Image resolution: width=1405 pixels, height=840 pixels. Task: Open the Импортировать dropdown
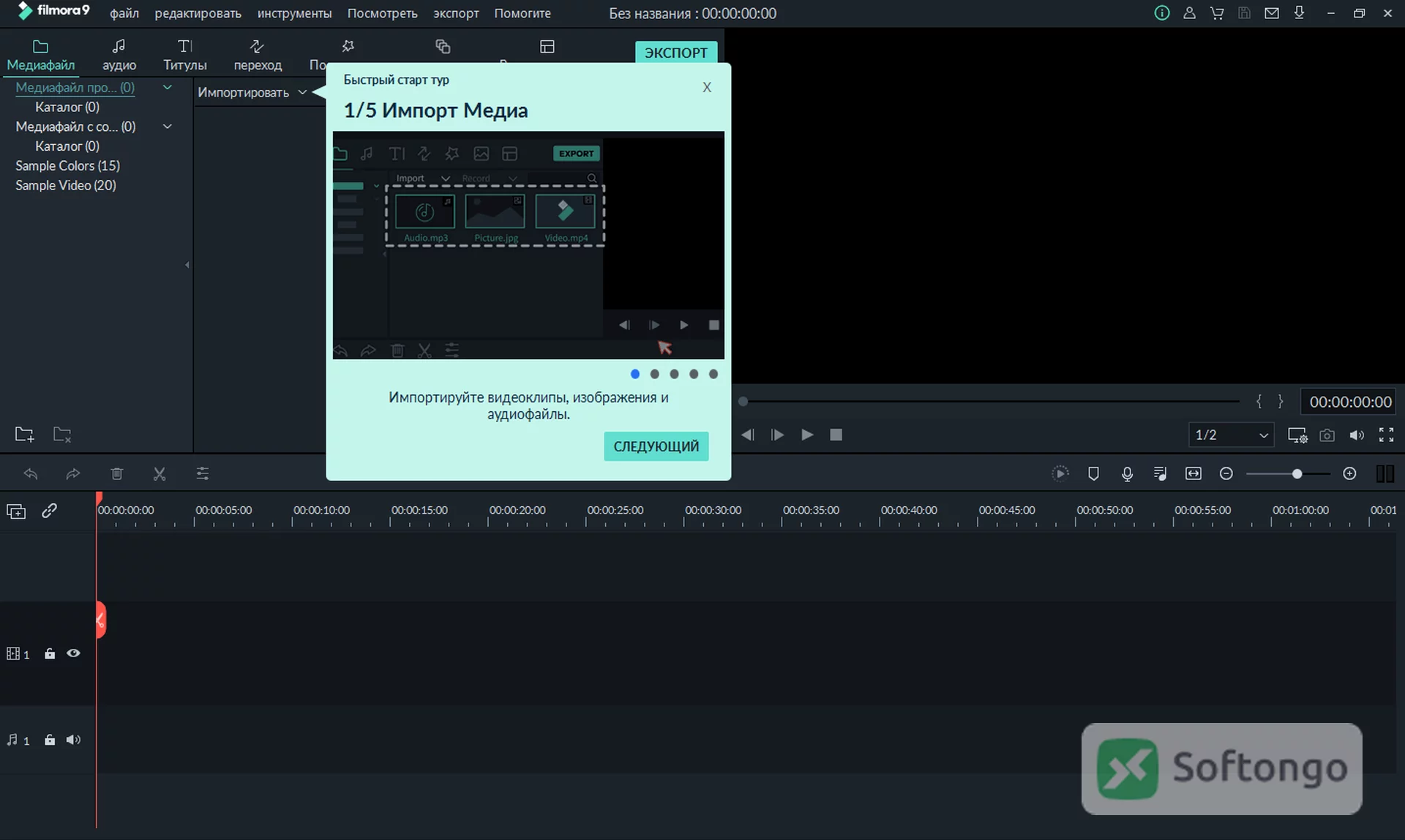pos(252,92)
